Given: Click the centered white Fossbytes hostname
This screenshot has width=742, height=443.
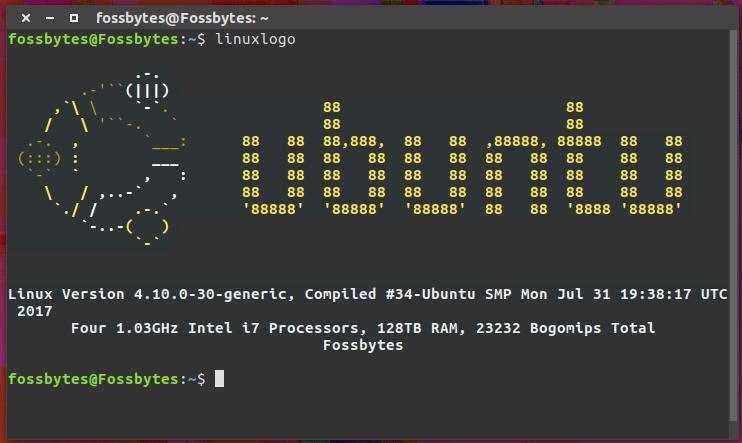Looking at the screenshot, I should (363, 345).
